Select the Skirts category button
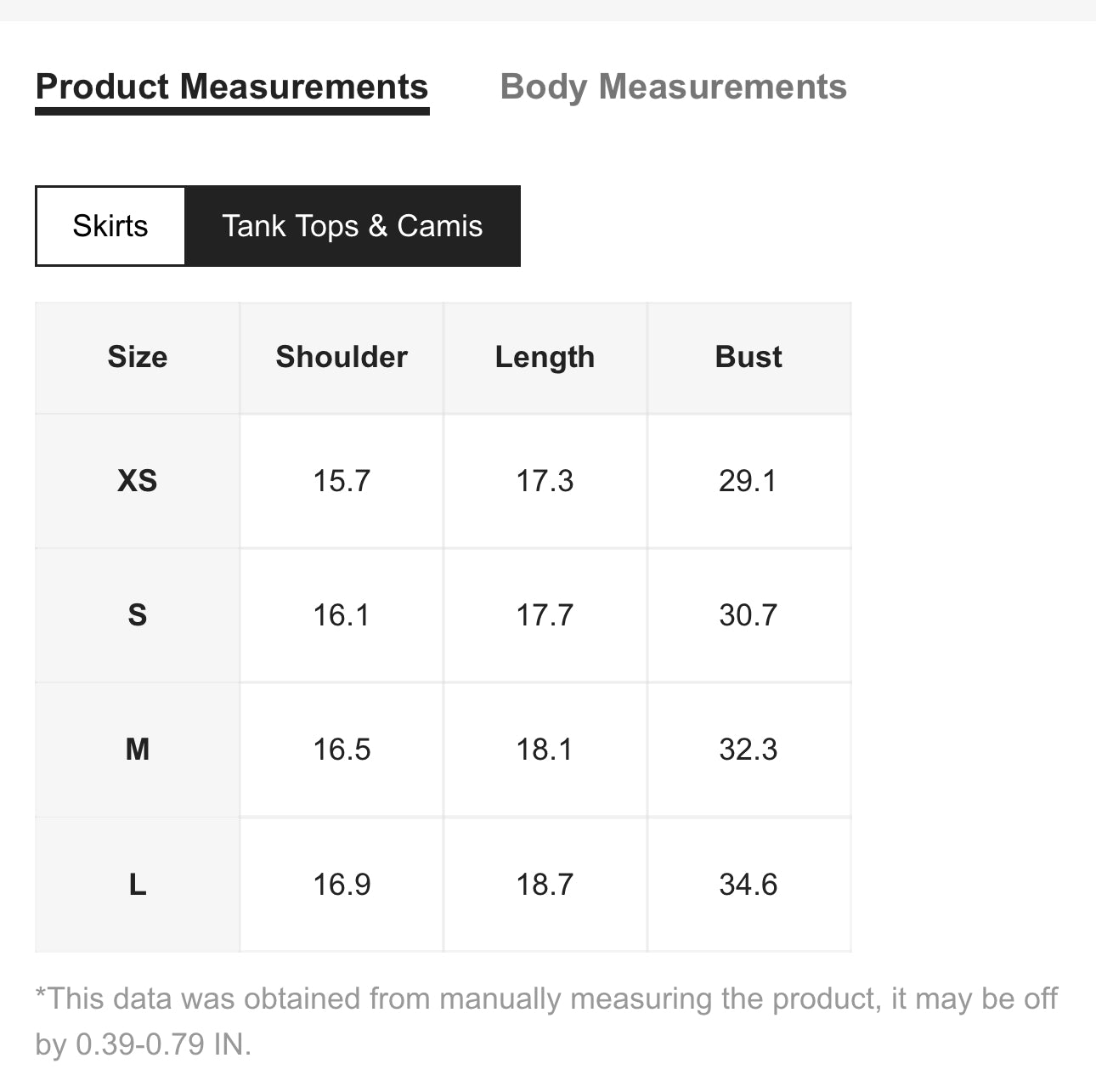 pyautogui.click(x=110, y=226)
